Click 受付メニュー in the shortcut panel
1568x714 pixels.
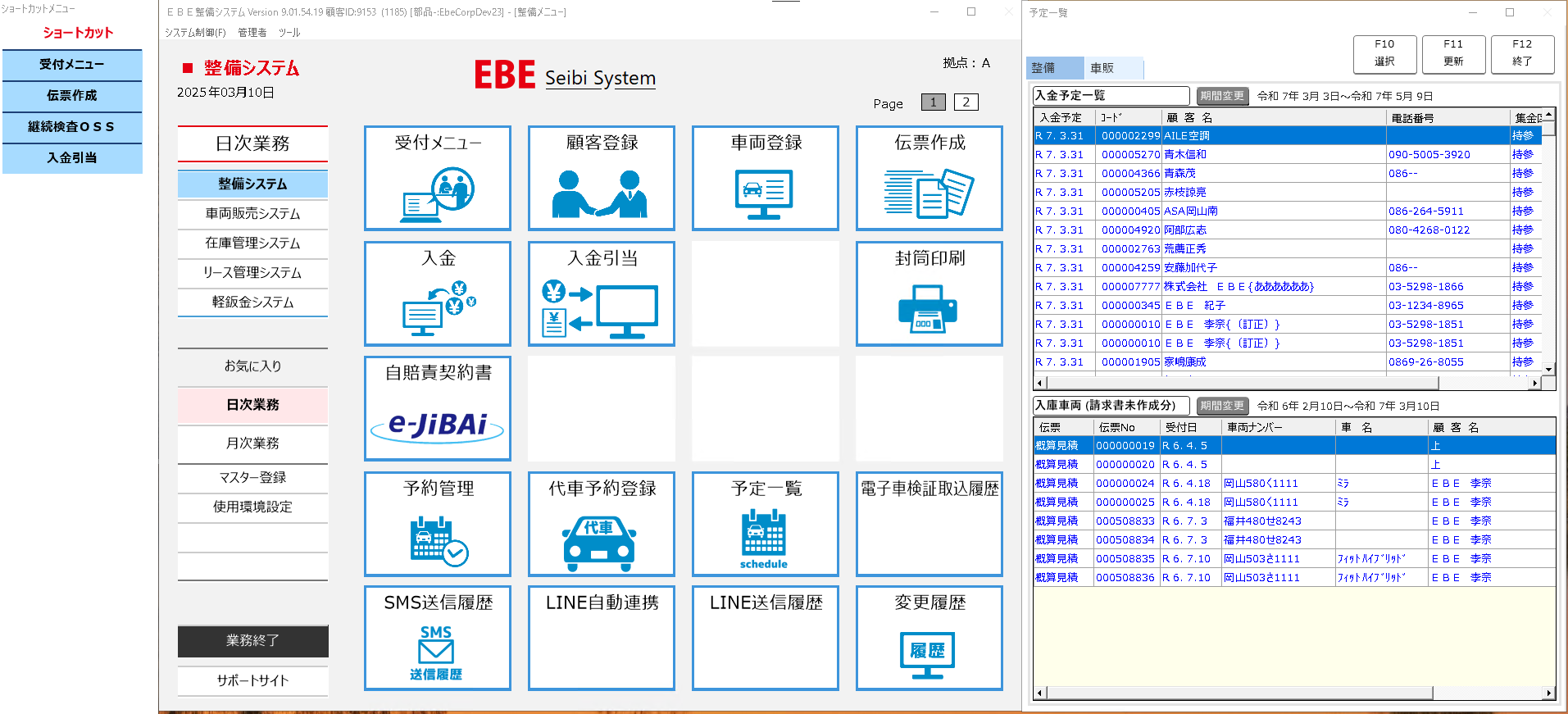point(72,65)
